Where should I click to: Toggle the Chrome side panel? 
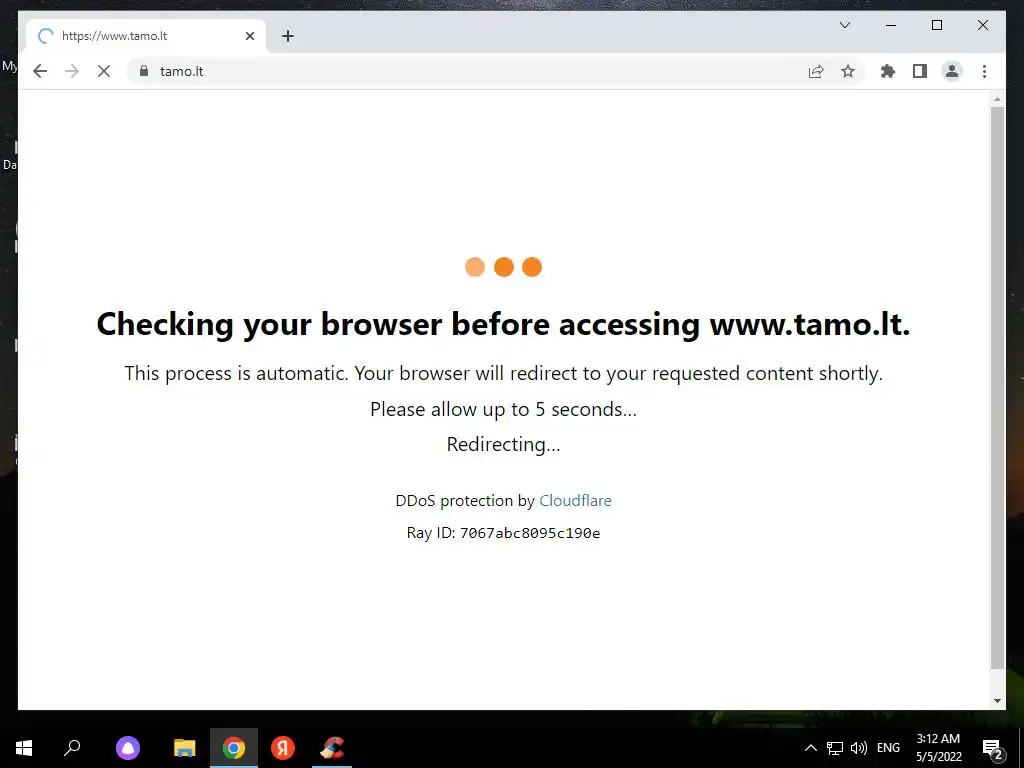[x=920, y=71]
